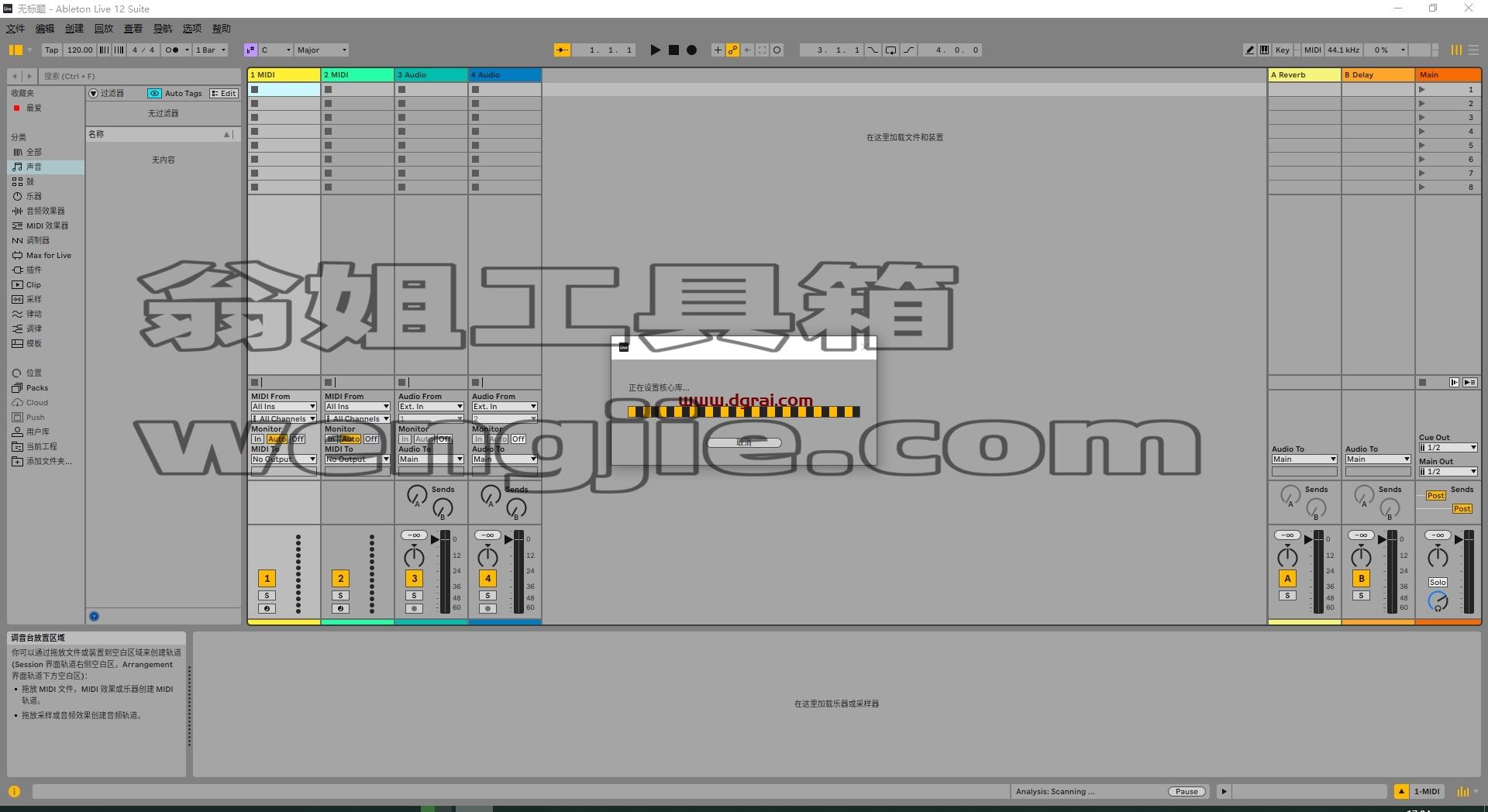Viewport: 1488px width, 812px height.
Task: Toggle track 3 activator button
Action: pos(414,578)
